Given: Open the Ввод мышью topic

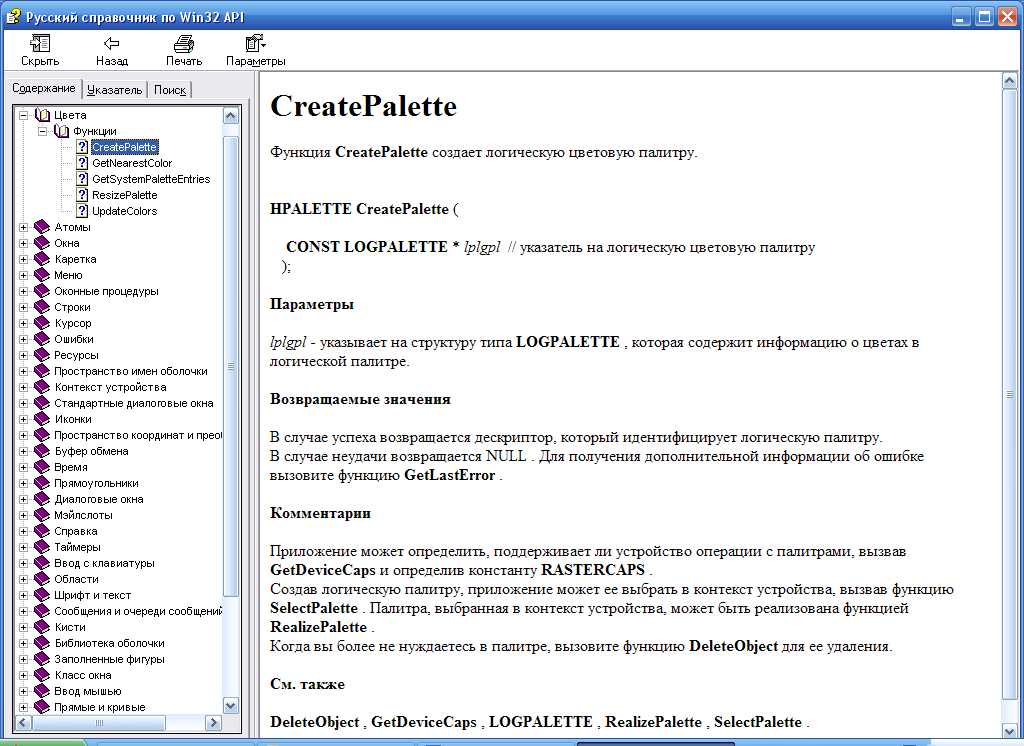Looking at the screenshot, I should coord(88,691).
